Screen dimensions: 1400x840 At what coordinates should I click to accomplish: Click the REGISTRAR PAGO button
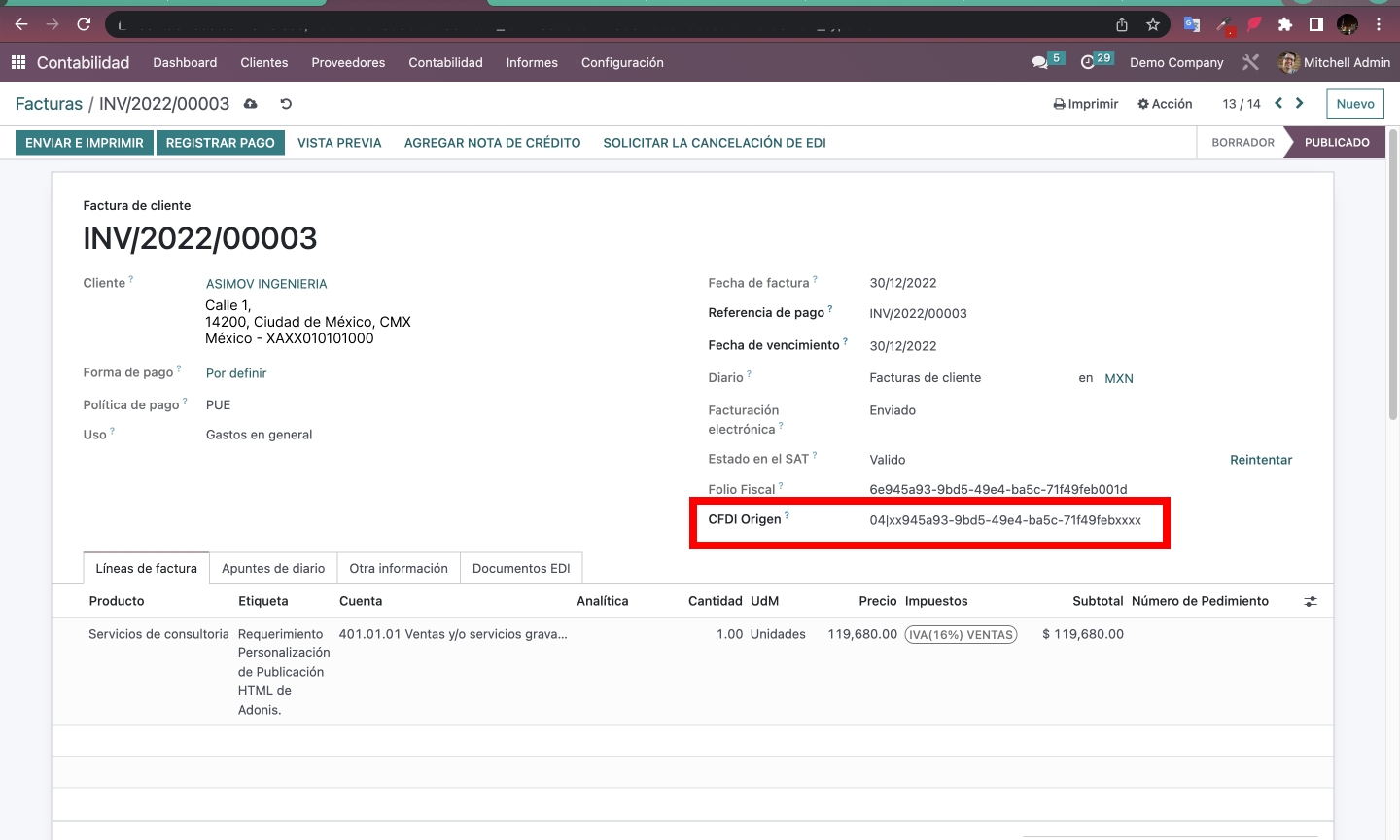(x=221, y=143)
